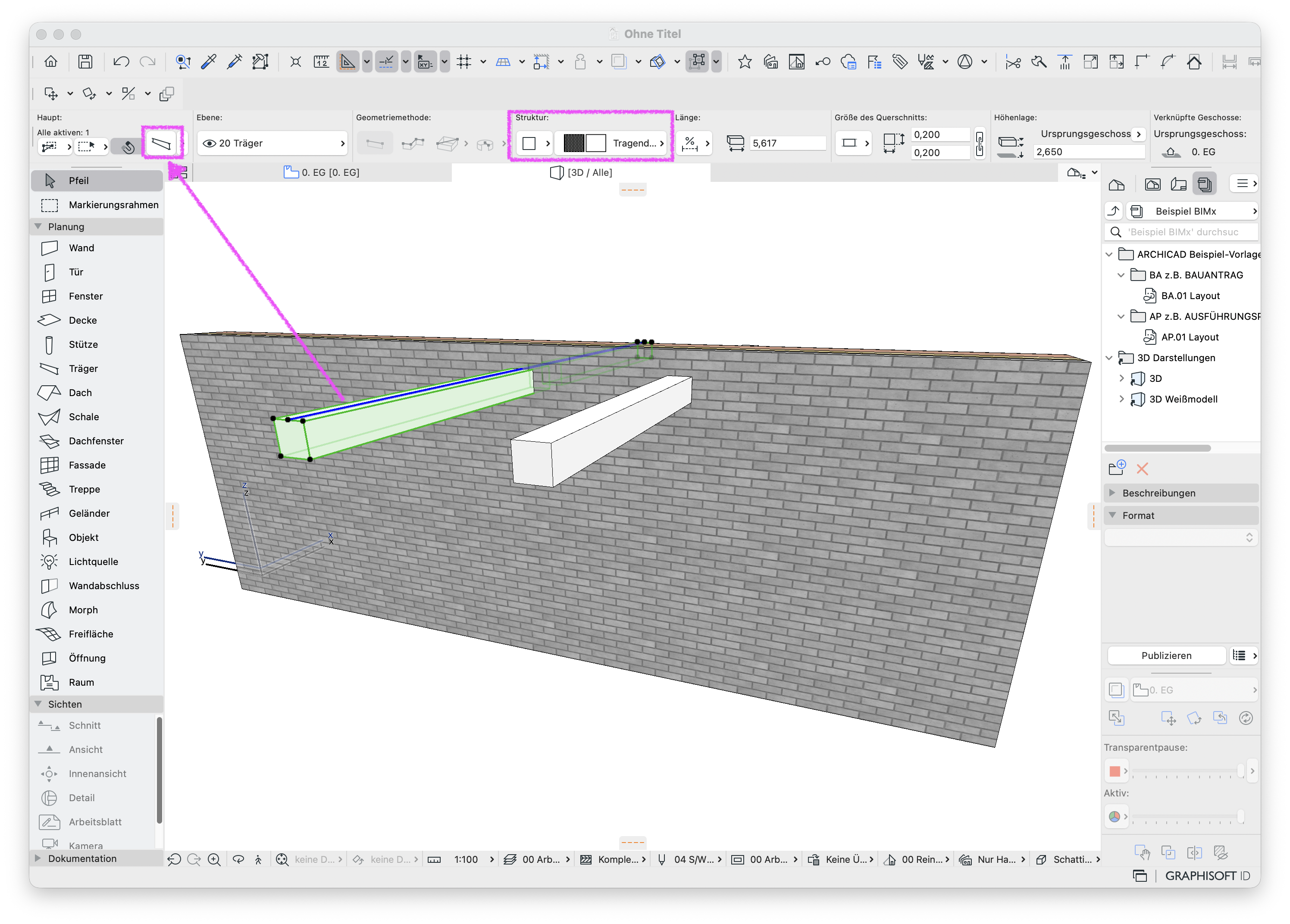Toggle the XY coordinates tracker button
This screenshot has width=1290, height=924.
tap(425, 61)
